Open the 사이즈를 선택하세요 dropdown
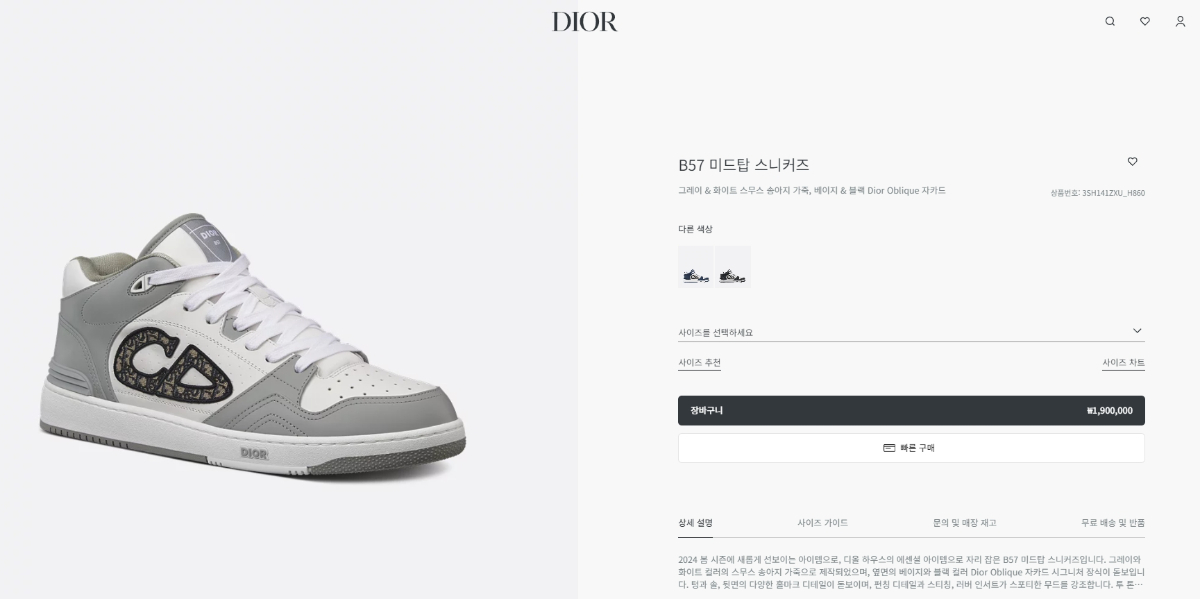Viewport: 1200px width, 599px height. [x=911, y=332]
